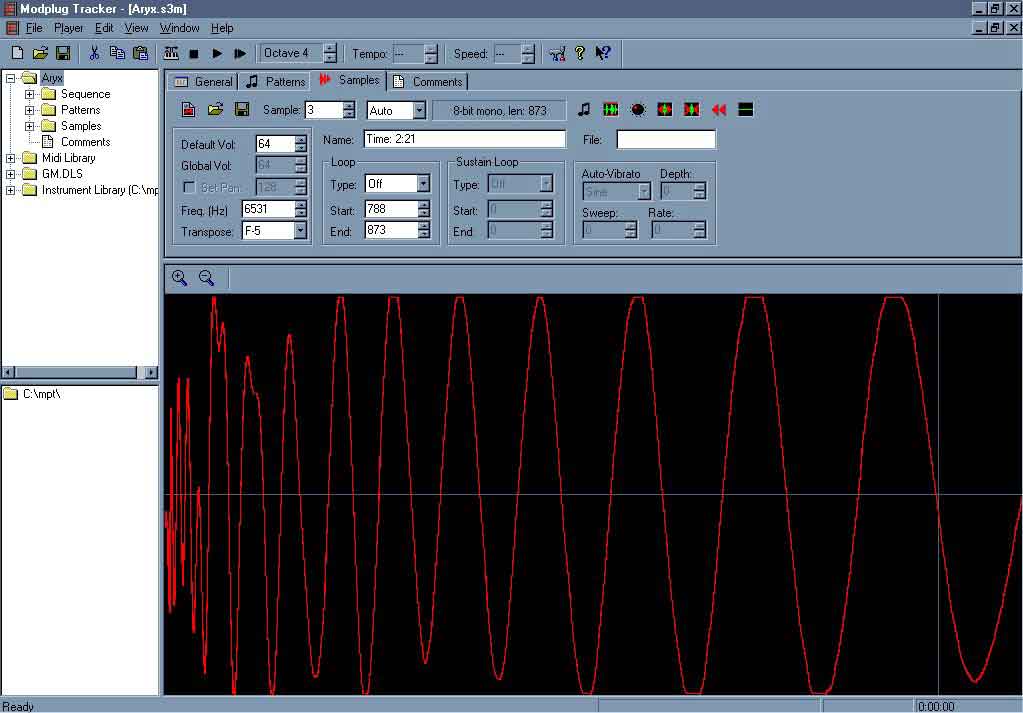
Task: Open the Player menu
Action: 68,28
